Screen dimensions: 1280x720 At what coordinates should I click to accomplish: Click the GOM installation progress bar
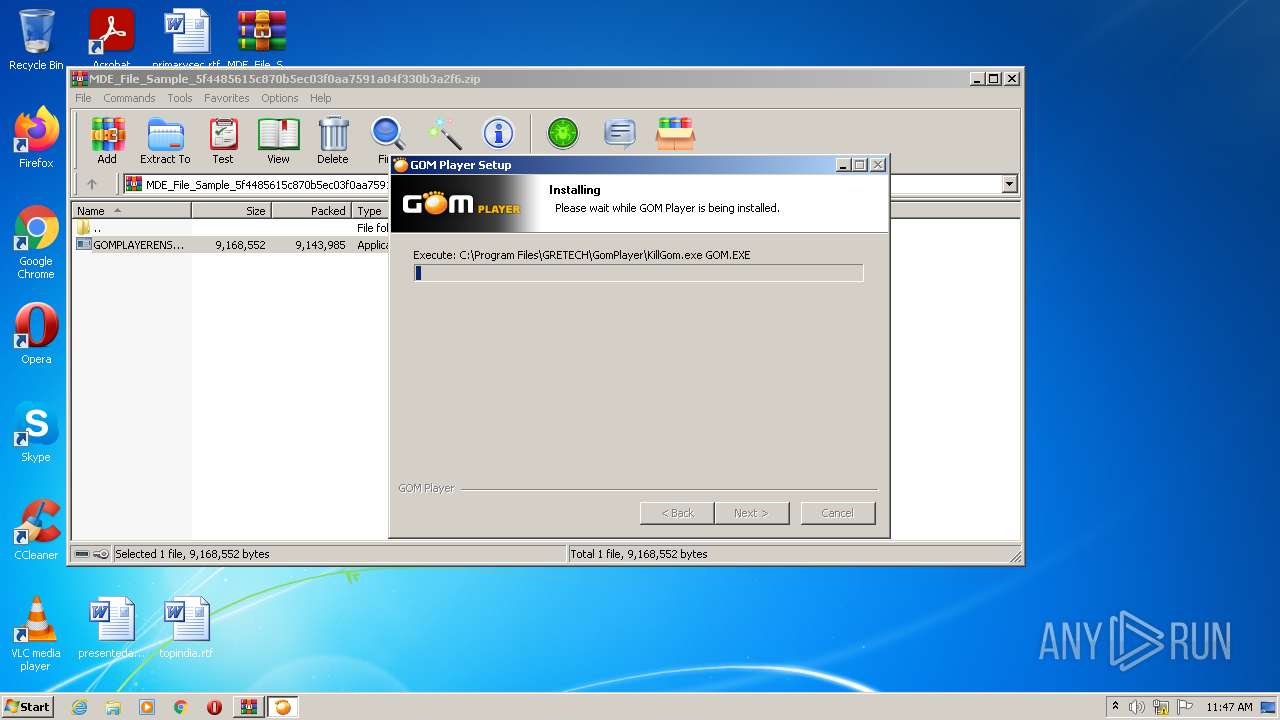[638, 273]
